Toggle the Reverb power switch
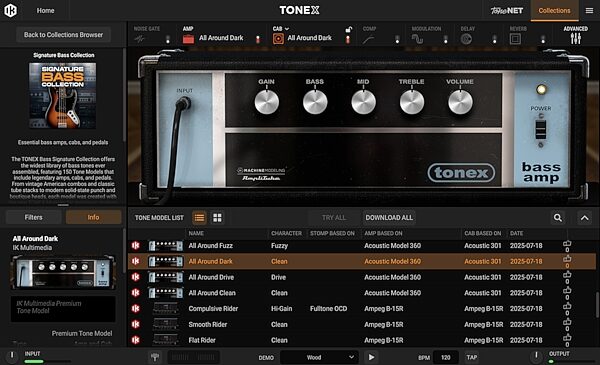 [x=543, y=39]
